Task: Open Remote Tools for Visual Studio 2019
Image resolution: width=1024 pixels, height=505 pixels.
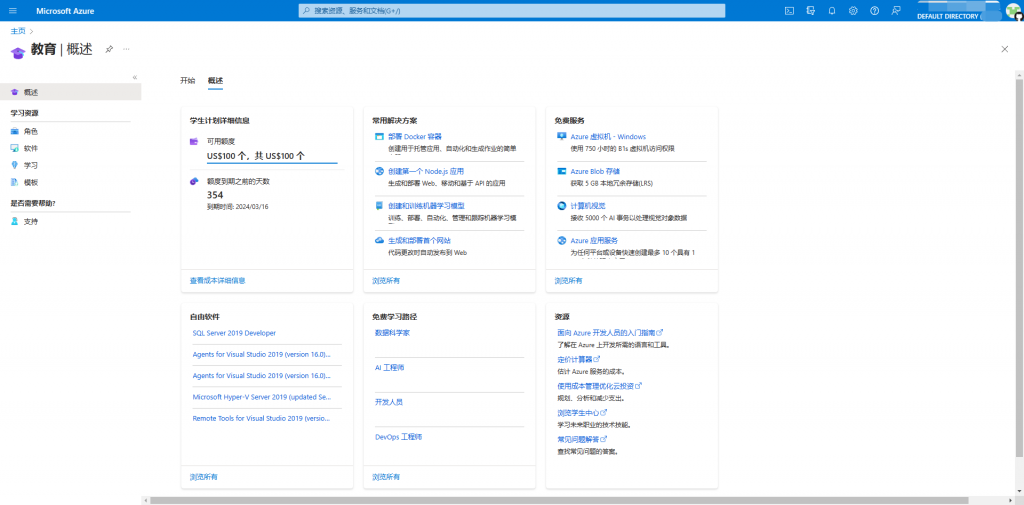Action: point(263,418)
